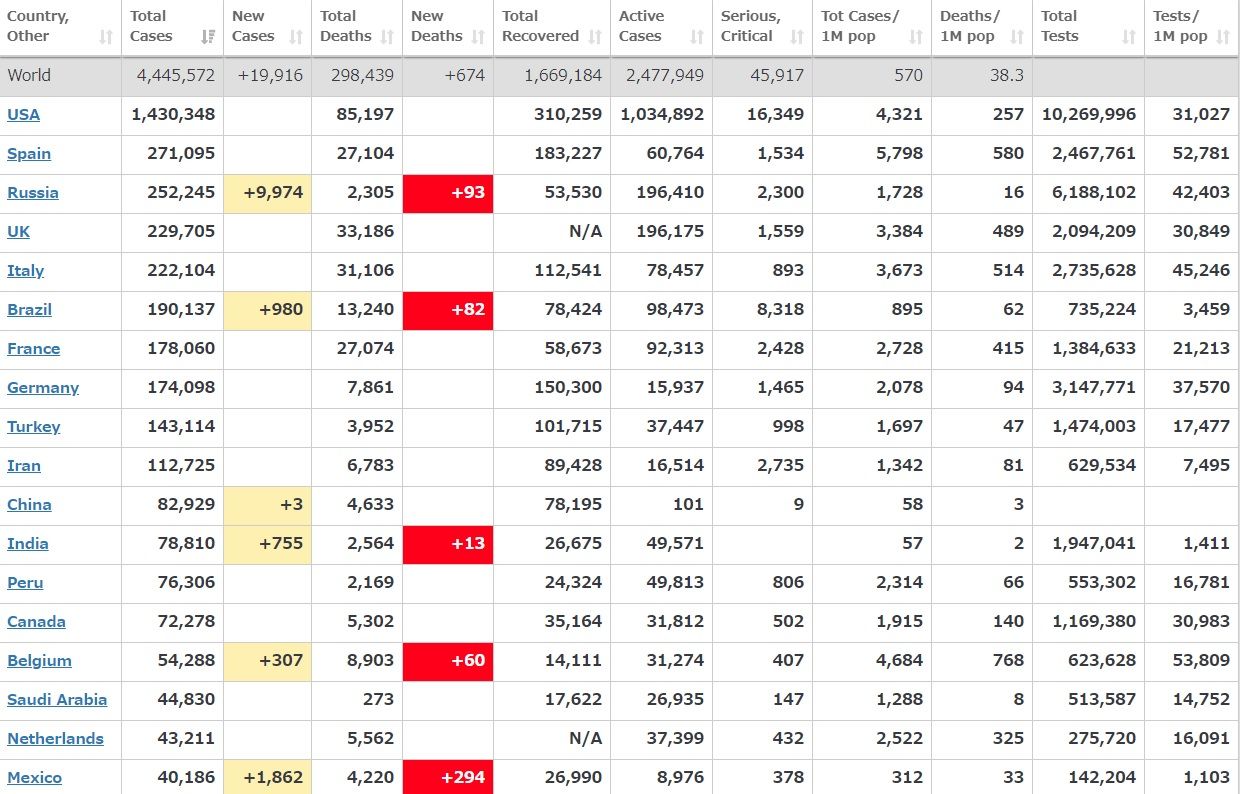Open the USA country link
The width and height of the screenshot is (1240, 794).
pos(23,115)
